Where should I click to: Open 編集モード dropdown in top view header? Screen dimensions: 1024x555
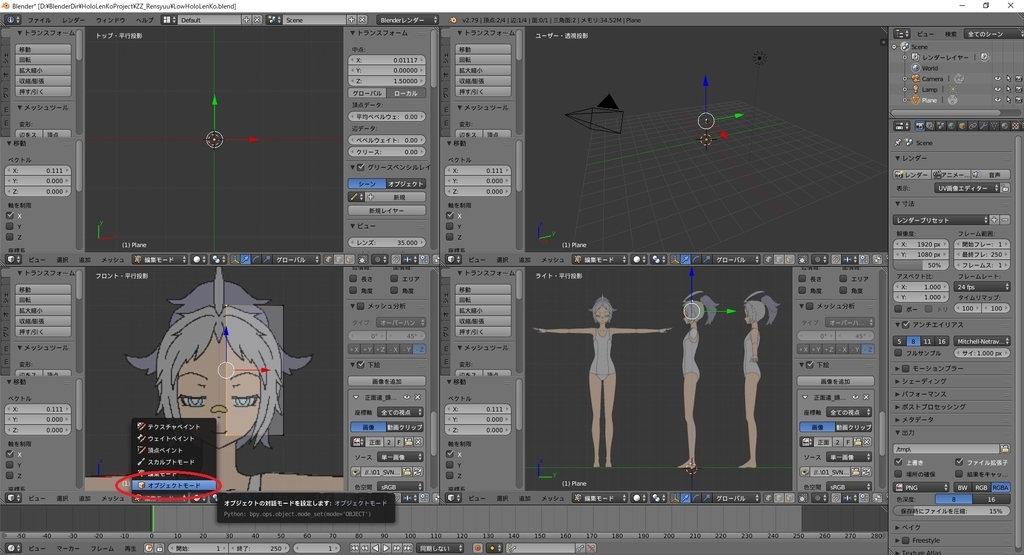pos(161,260)
